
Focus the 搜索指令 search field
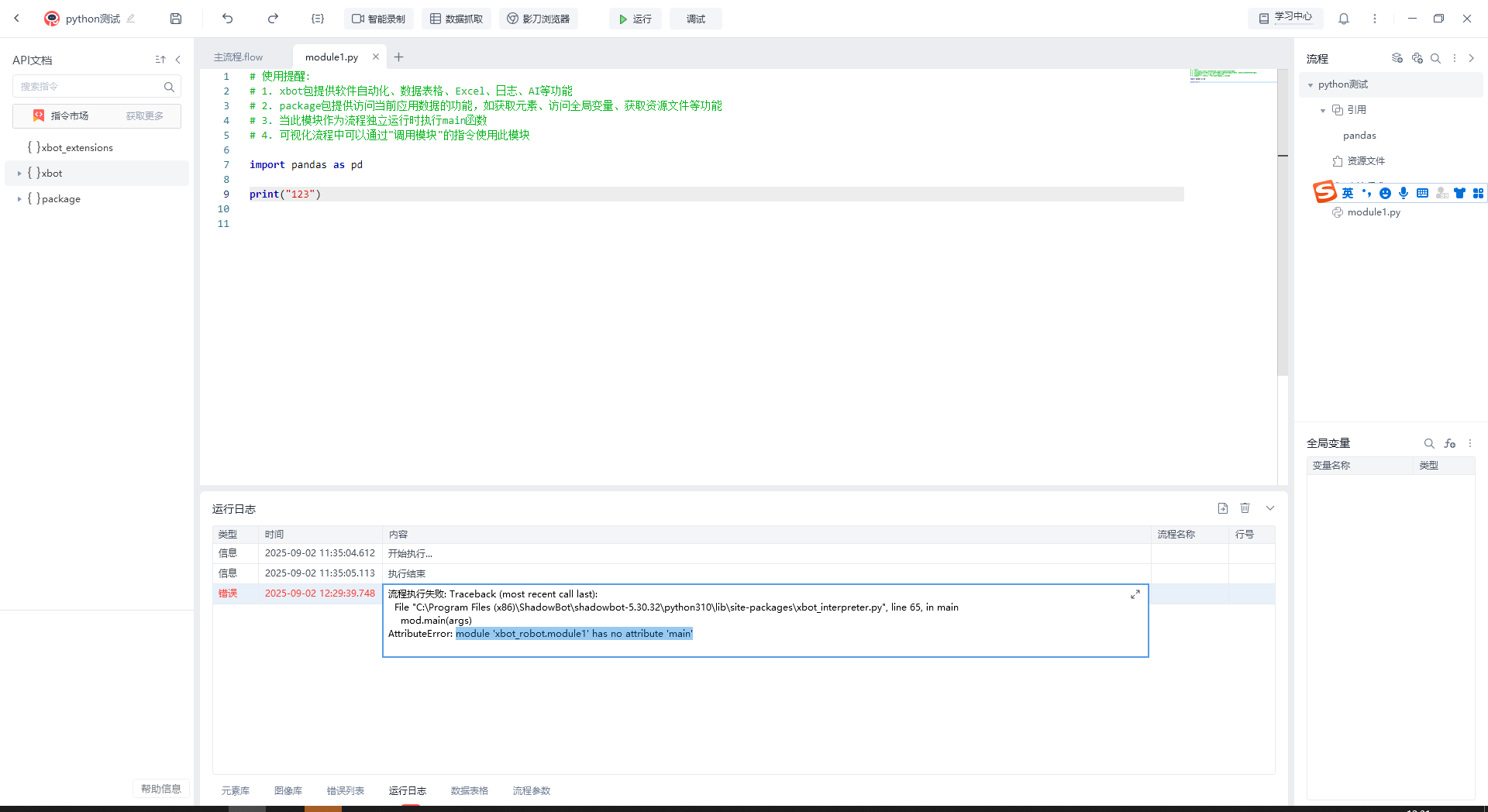point(97,86)
